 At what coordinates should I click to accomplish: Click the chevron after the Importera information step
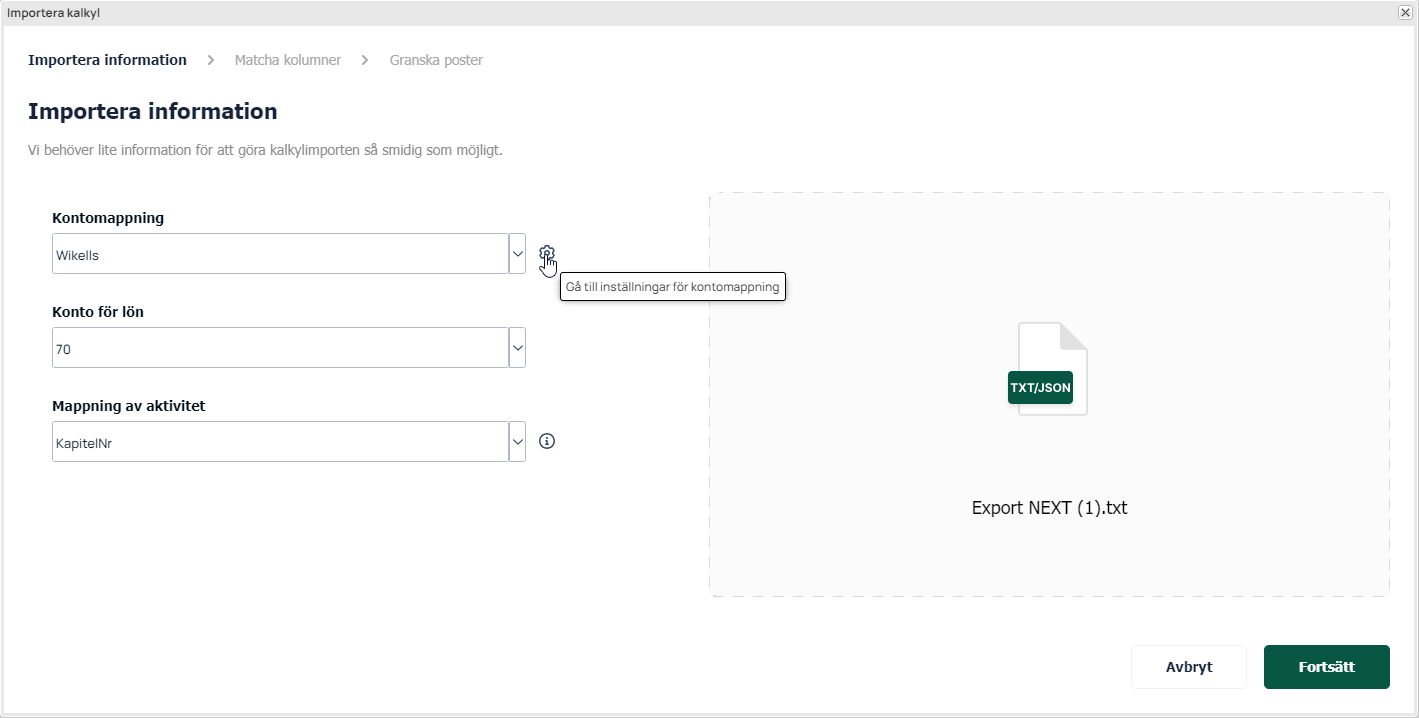pos(211,60)
